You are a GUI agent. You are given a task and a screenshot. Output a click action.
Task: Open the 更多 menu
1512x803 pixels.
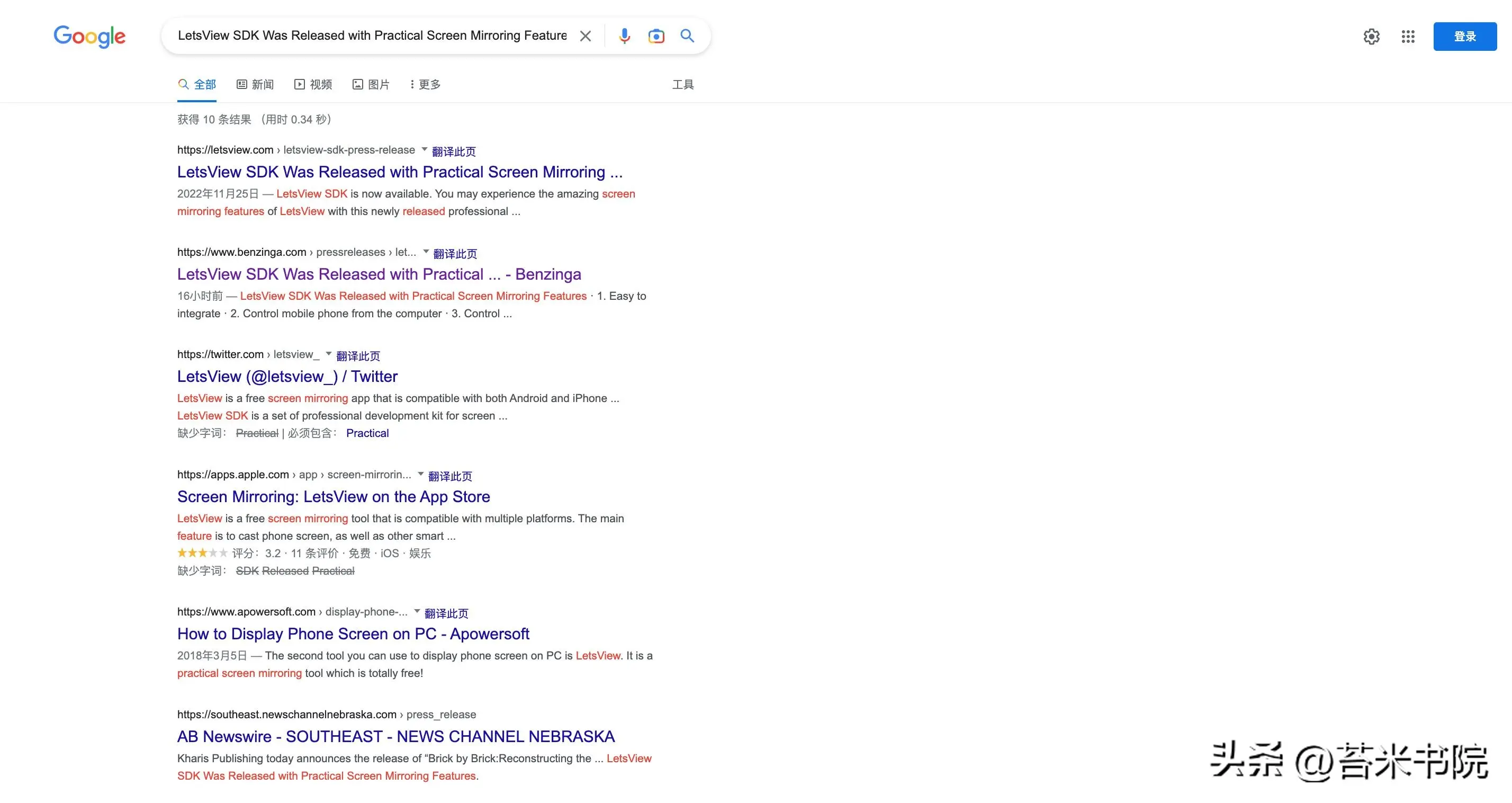(426, 85)
